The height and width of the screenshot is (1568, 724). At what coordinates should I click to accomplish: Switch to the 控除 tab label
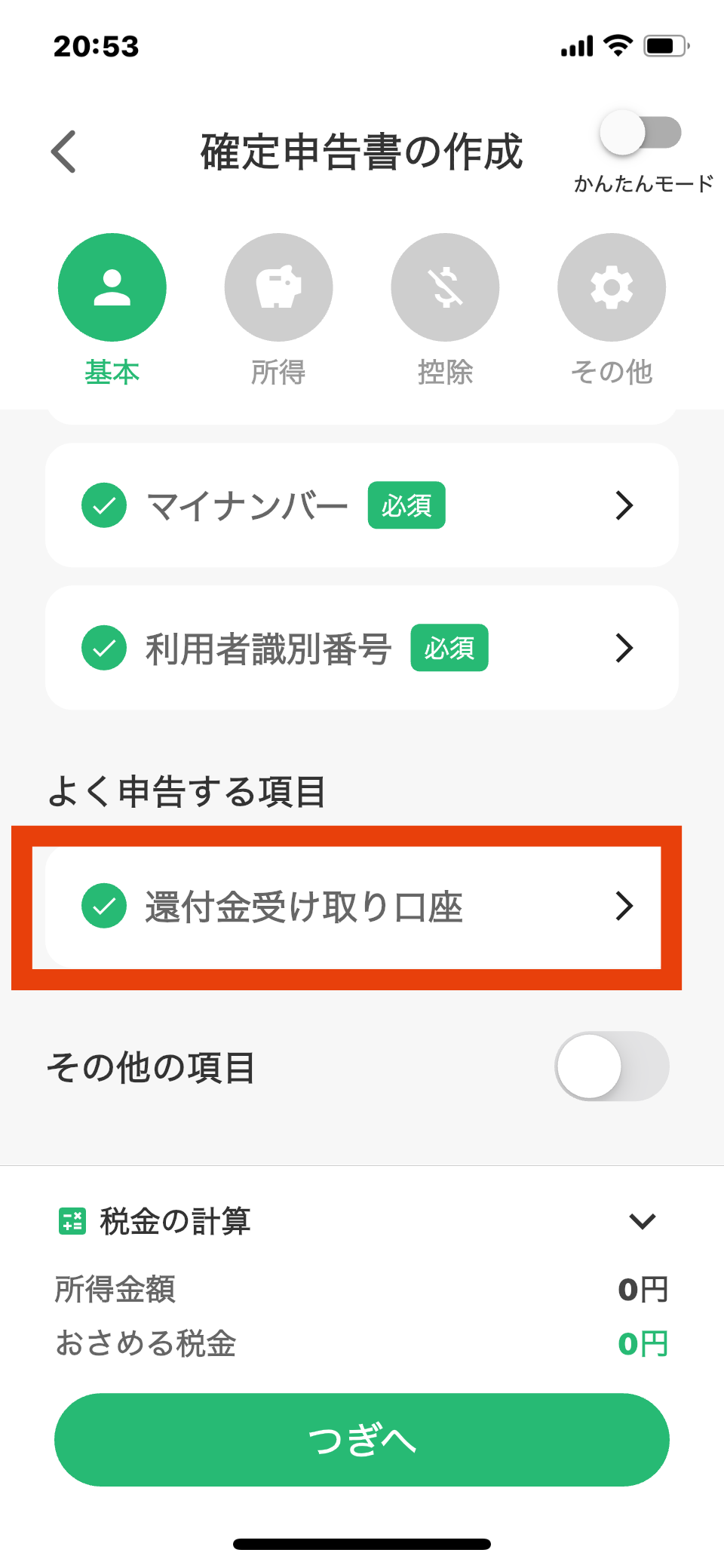click(x=445, y=373)
